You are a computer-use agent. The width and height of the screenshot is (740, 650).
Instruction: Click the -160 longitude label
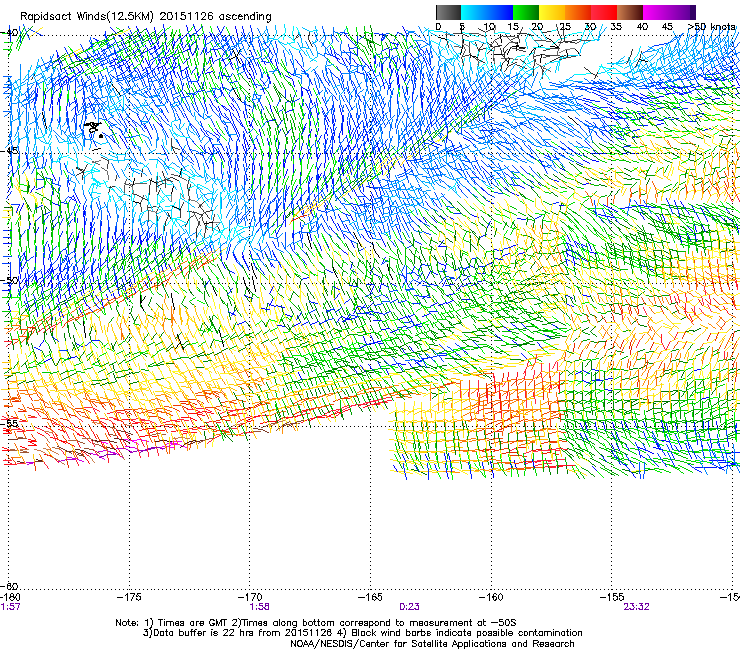point(491,597)
